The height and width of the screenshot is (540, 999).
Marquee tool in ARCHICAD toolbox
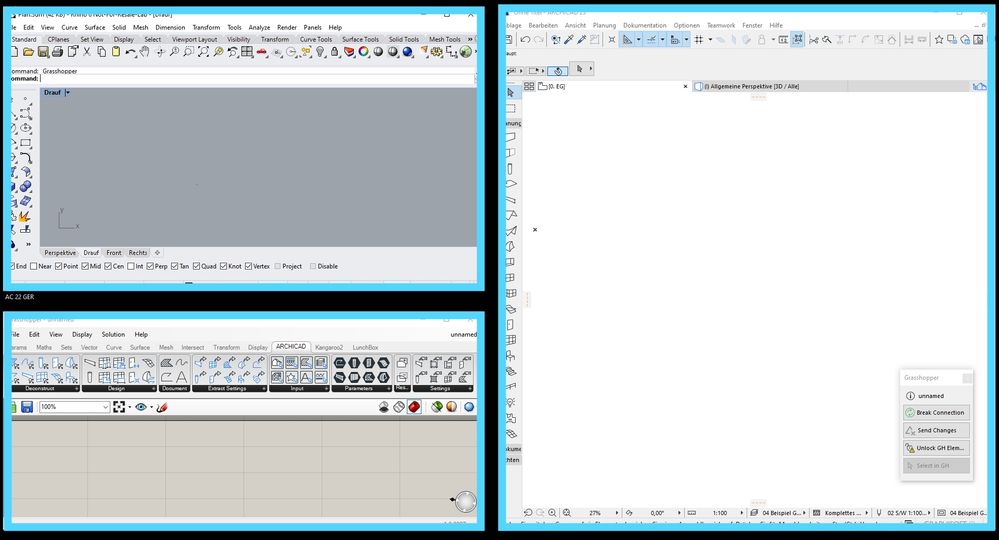tap(510, 108)
